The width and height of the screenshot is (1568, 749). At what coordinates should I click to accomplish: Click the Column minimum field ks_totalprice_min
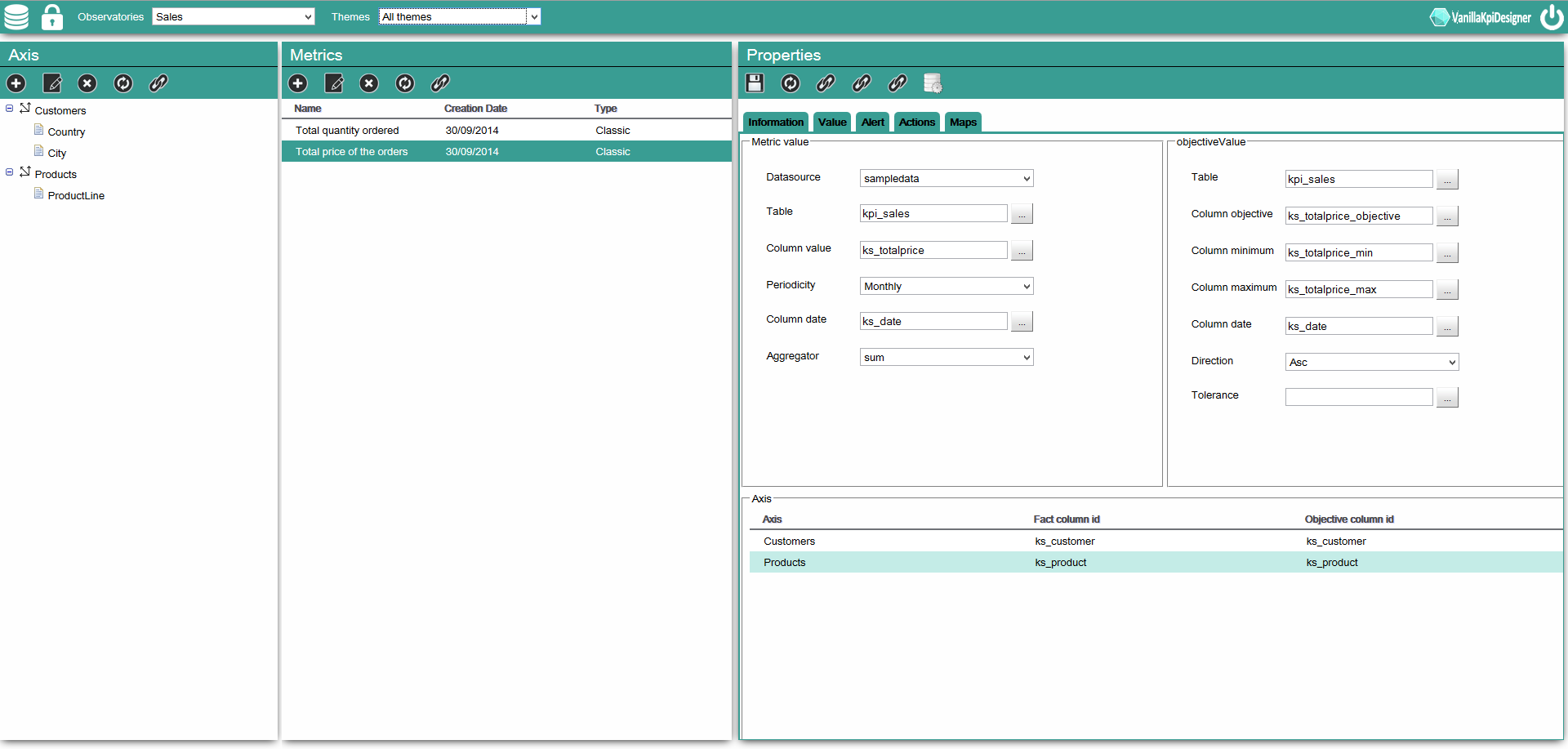tap(1359, 252)
